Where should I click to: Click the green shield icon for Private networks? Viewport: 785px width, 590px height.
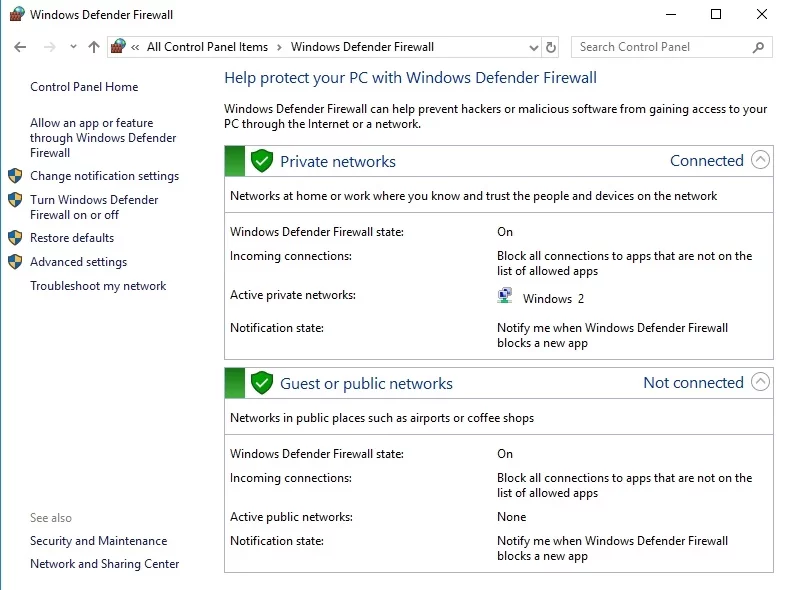[x=262, y=161]
